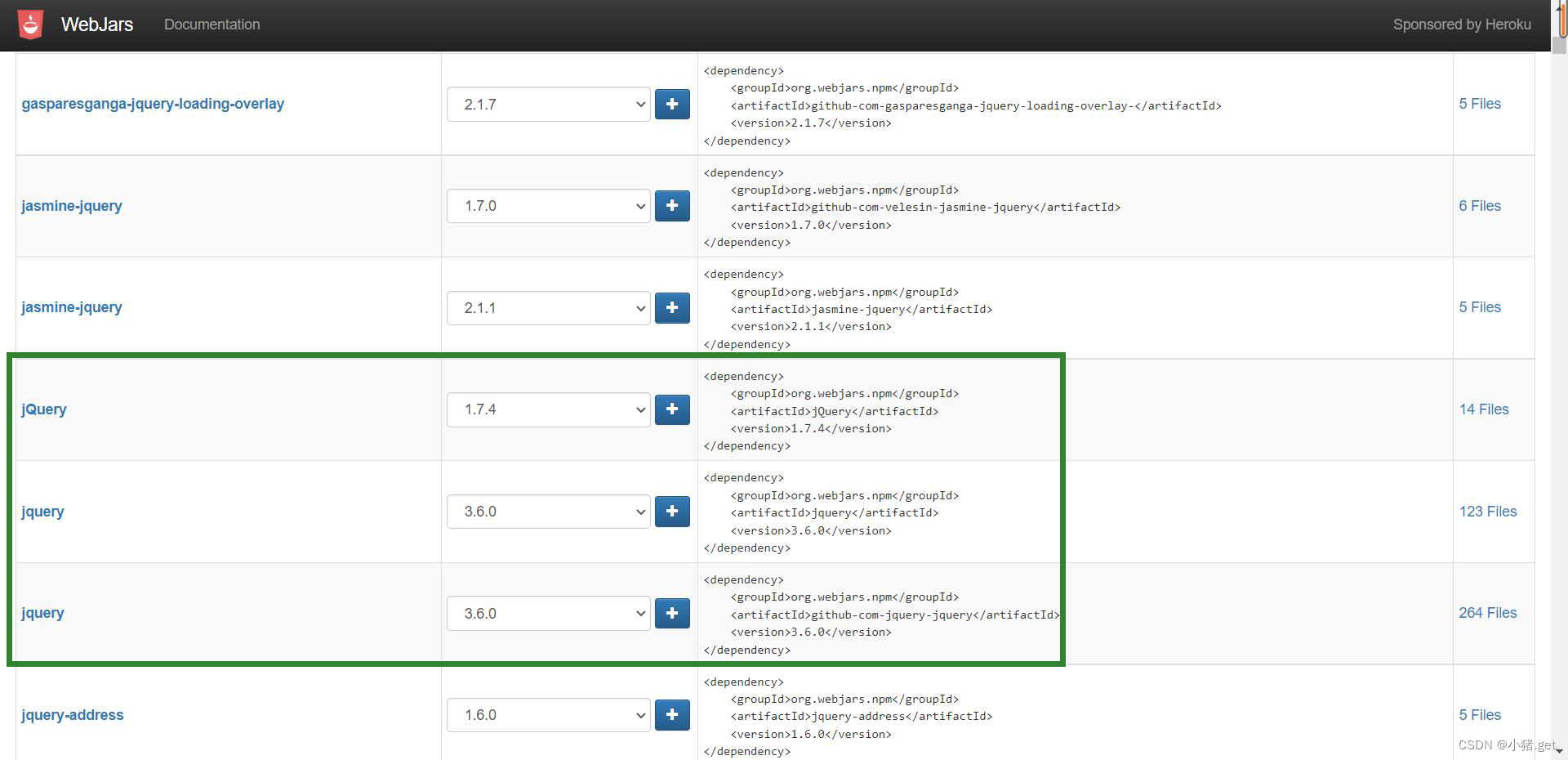Screen dimensions: 1568x760
Task: Click the WebJars logo icon
Action: [x=29, y=24]
